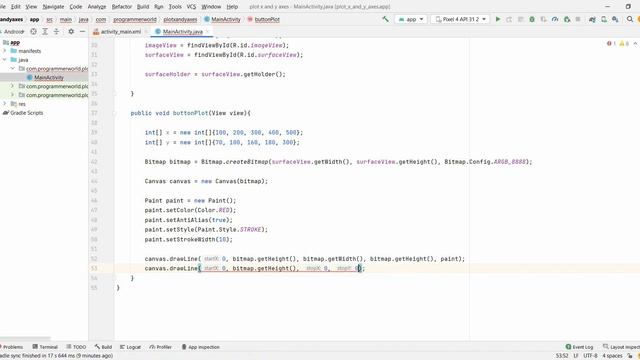The image size is (640, 360).
Task: Open the Device Manager toolbar icon
Action: [604, 19]
